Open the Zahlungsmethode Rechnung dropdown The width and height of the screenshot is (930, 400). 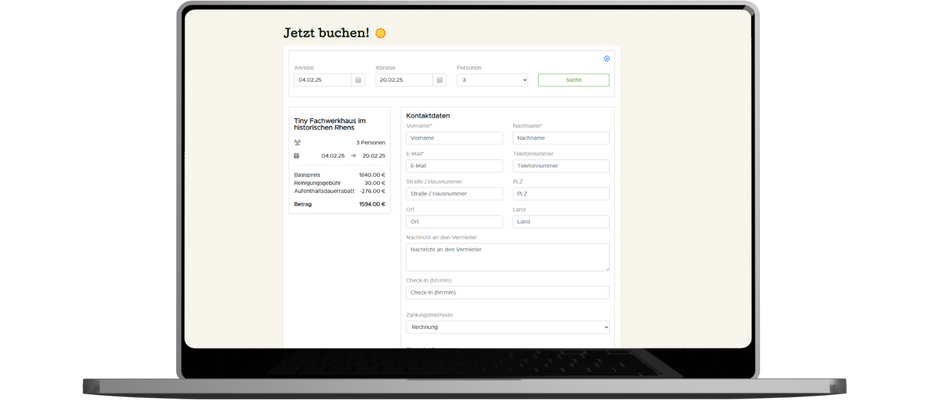click(x=508, y=327)
